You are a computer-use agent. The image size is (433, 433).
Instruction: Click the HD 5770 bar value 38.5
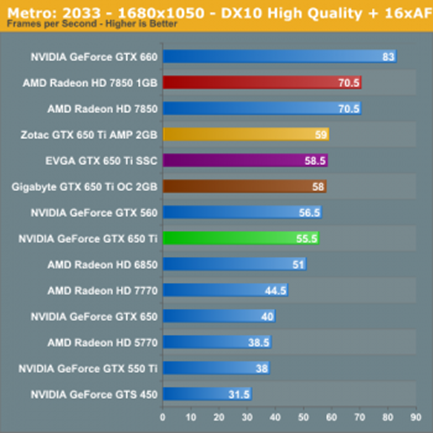point(259,343)
